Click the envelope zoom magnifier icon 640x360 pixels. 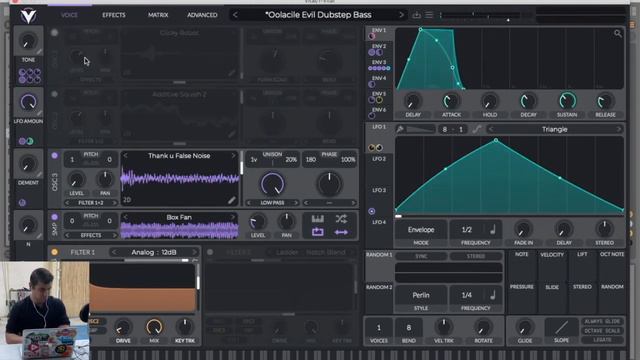coord(618,34)
